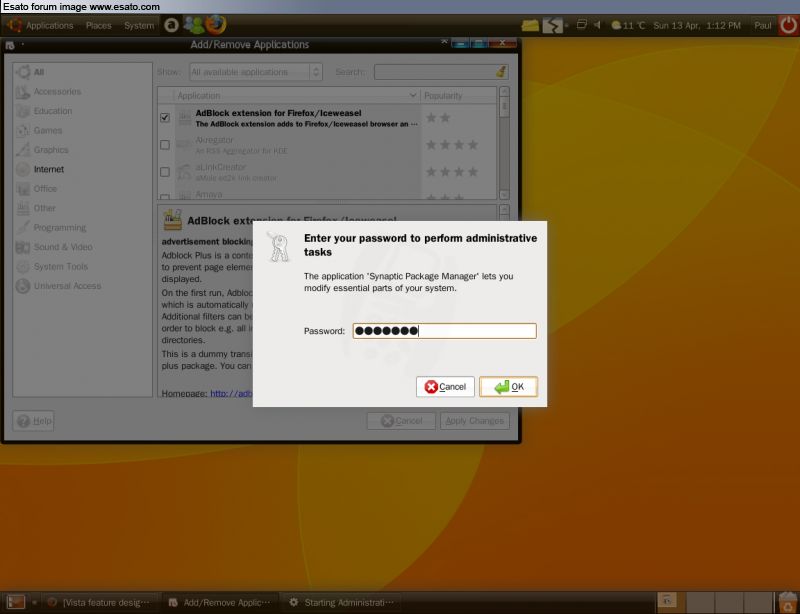Click the application list scrollbar up arrow
The width and height of the screenshot is (800, 614).
(504, 92)
